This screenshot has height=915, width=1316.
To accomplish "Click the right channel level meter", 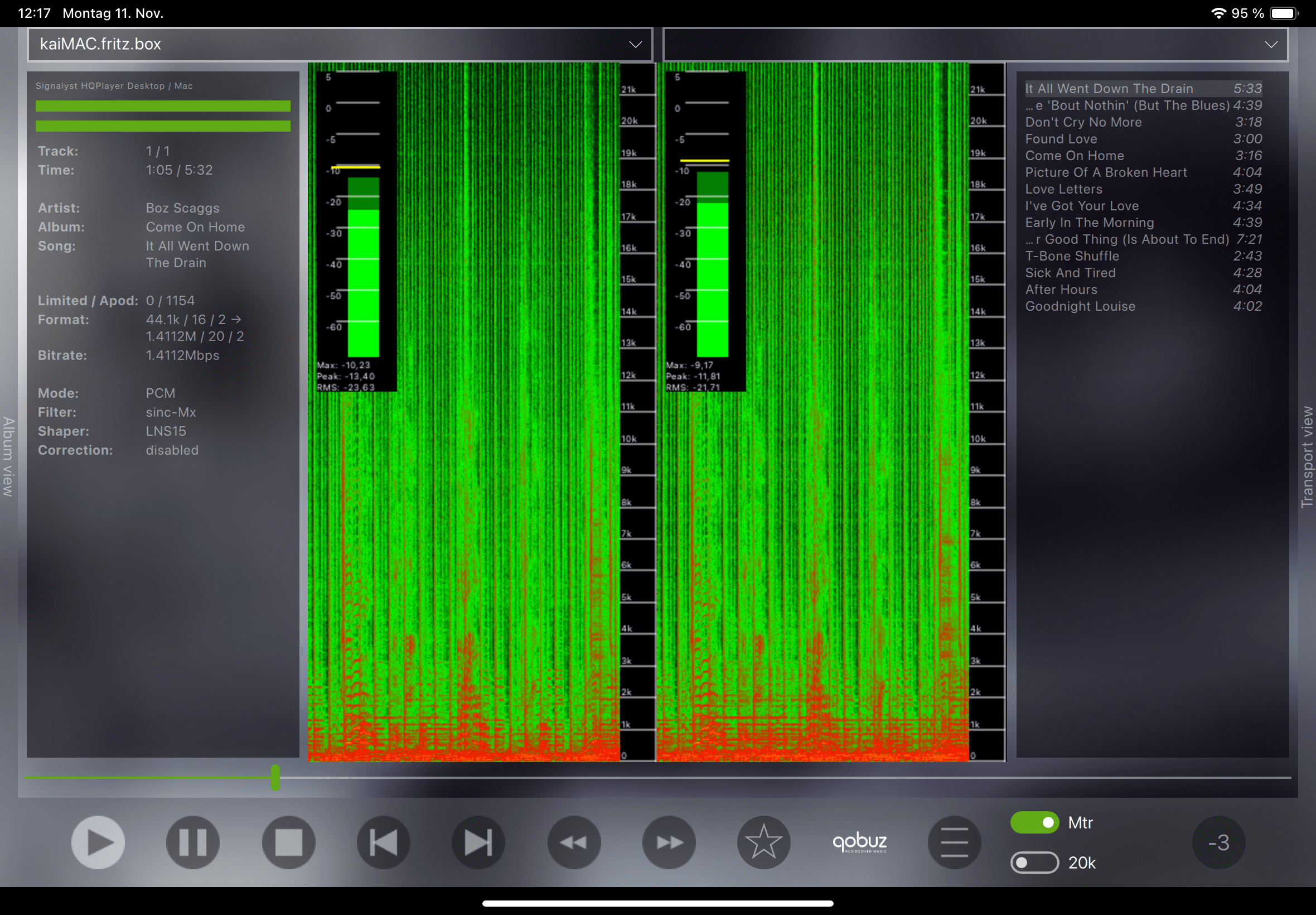I will 705,231.
